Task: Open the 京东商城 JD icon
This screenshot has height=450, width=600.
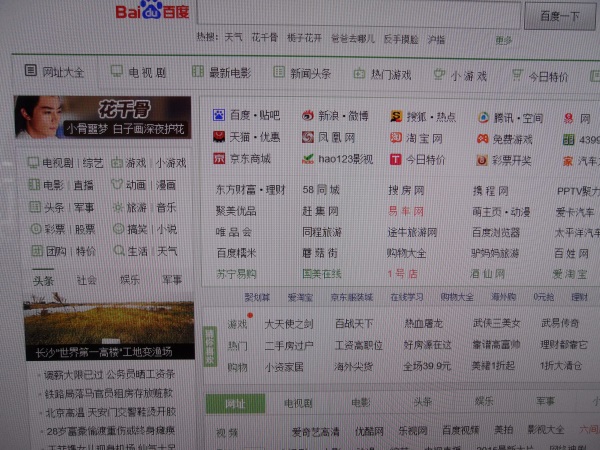Action: click(x=219, y=158)
